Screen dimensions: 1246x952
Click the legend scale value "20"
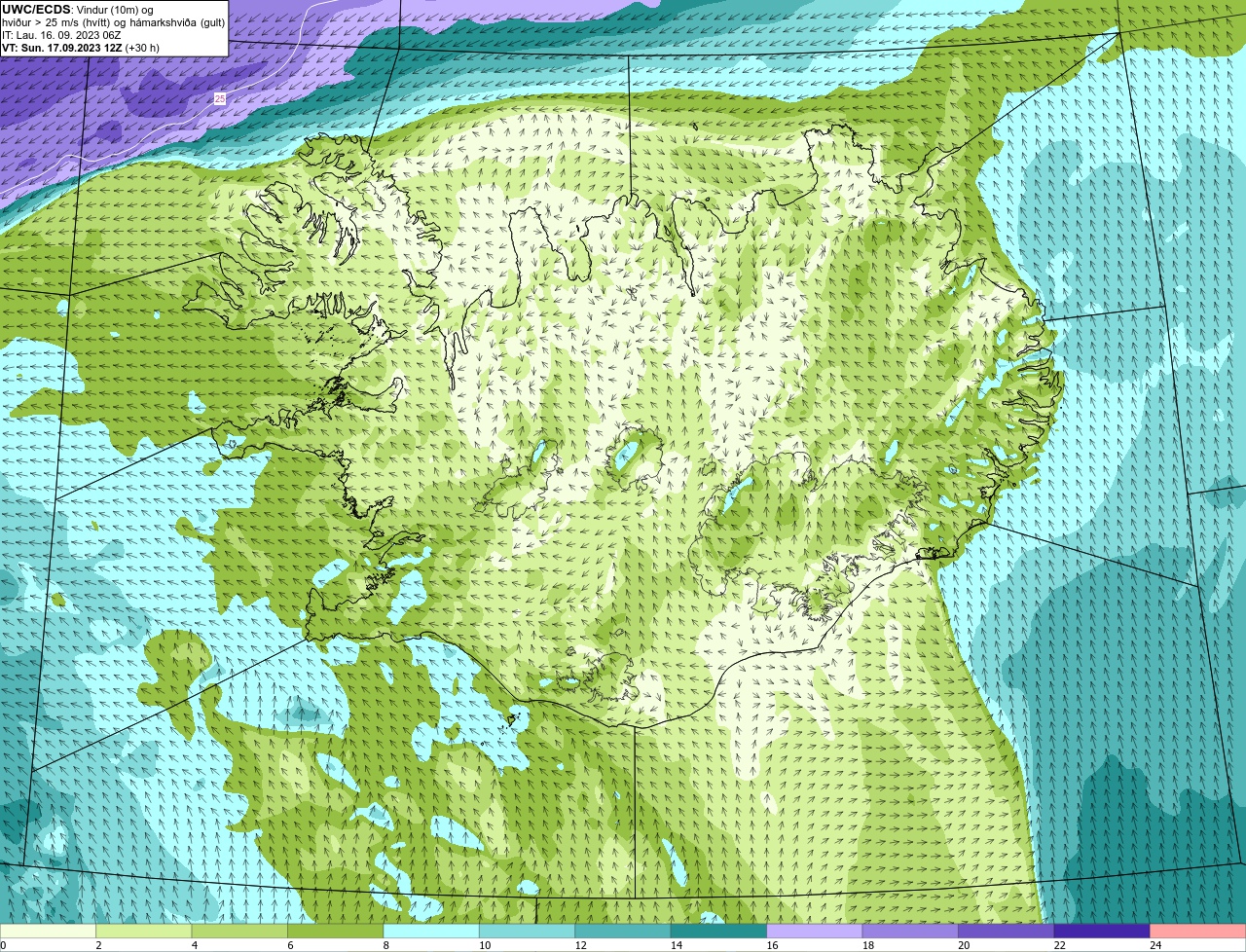[x=963, y=945]
